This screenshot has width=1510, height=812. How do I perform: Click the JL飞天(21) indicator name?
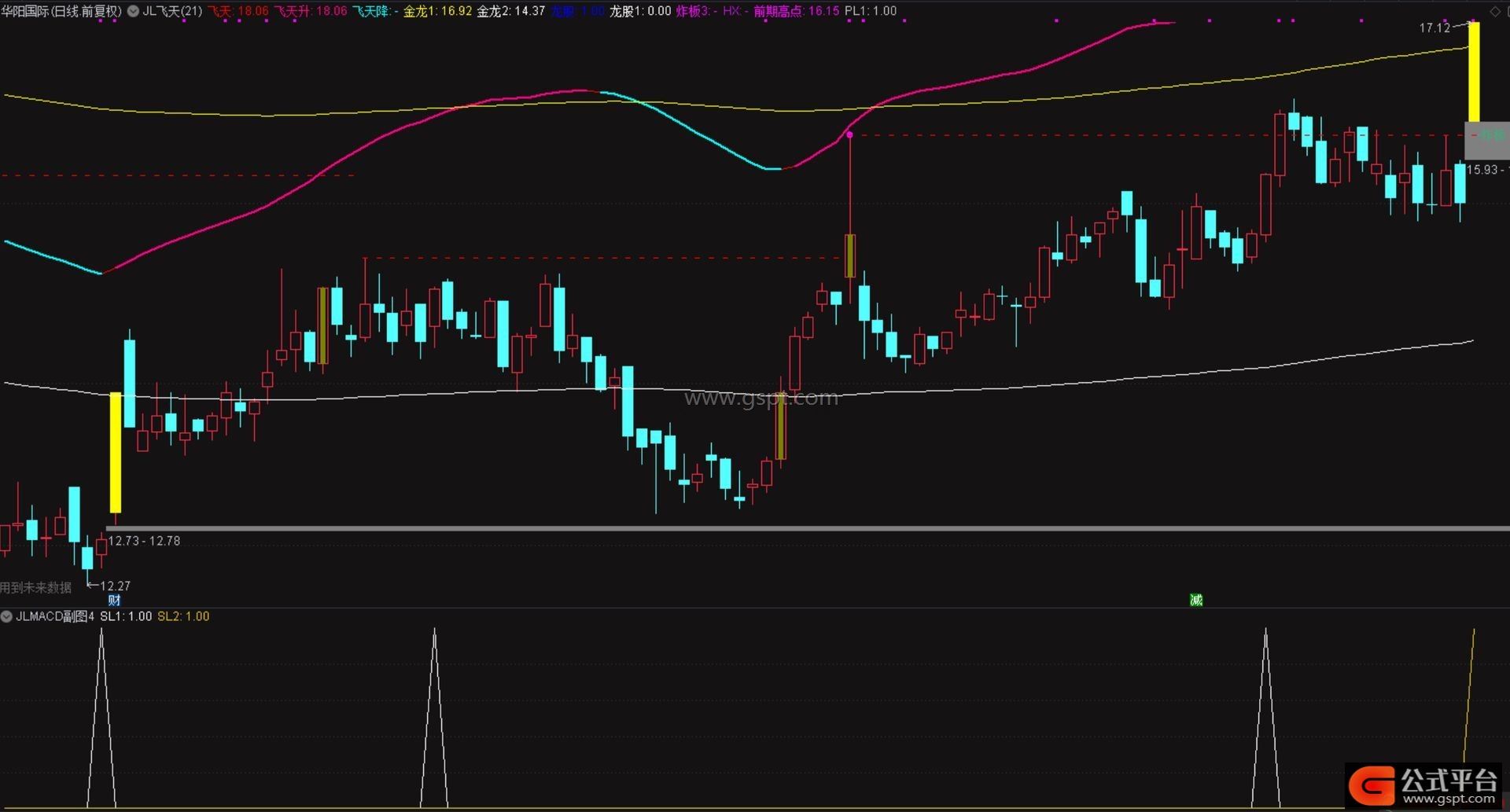click(x=172, y=11)
